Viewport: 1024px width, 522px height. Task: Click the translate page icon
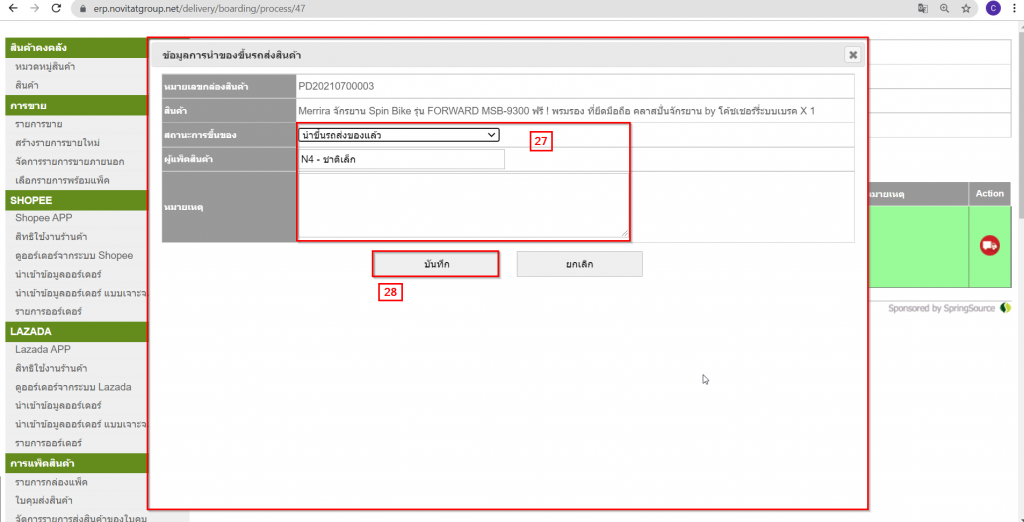(922, 8)
